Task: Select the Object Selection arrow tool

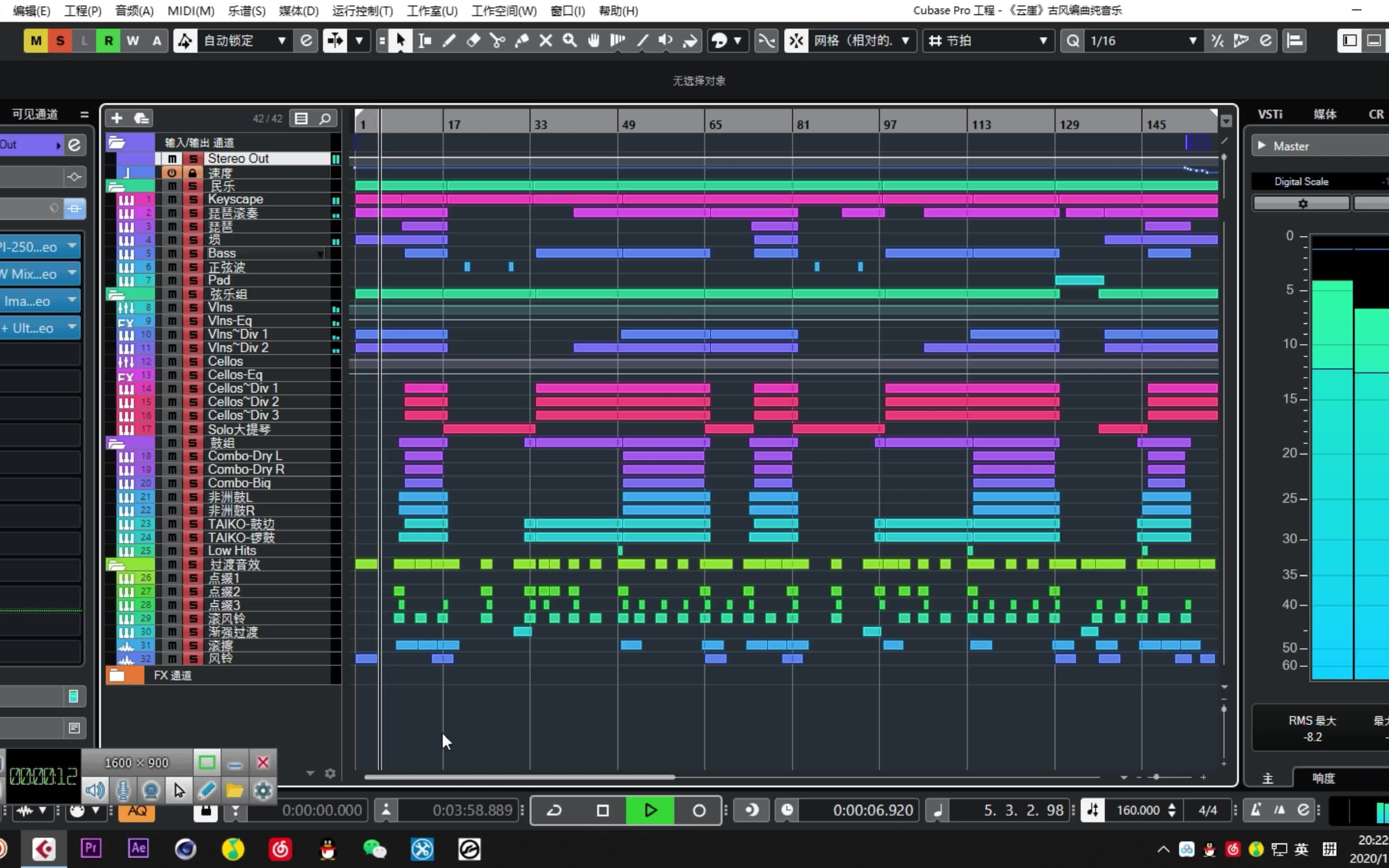Action: [400, 41]
